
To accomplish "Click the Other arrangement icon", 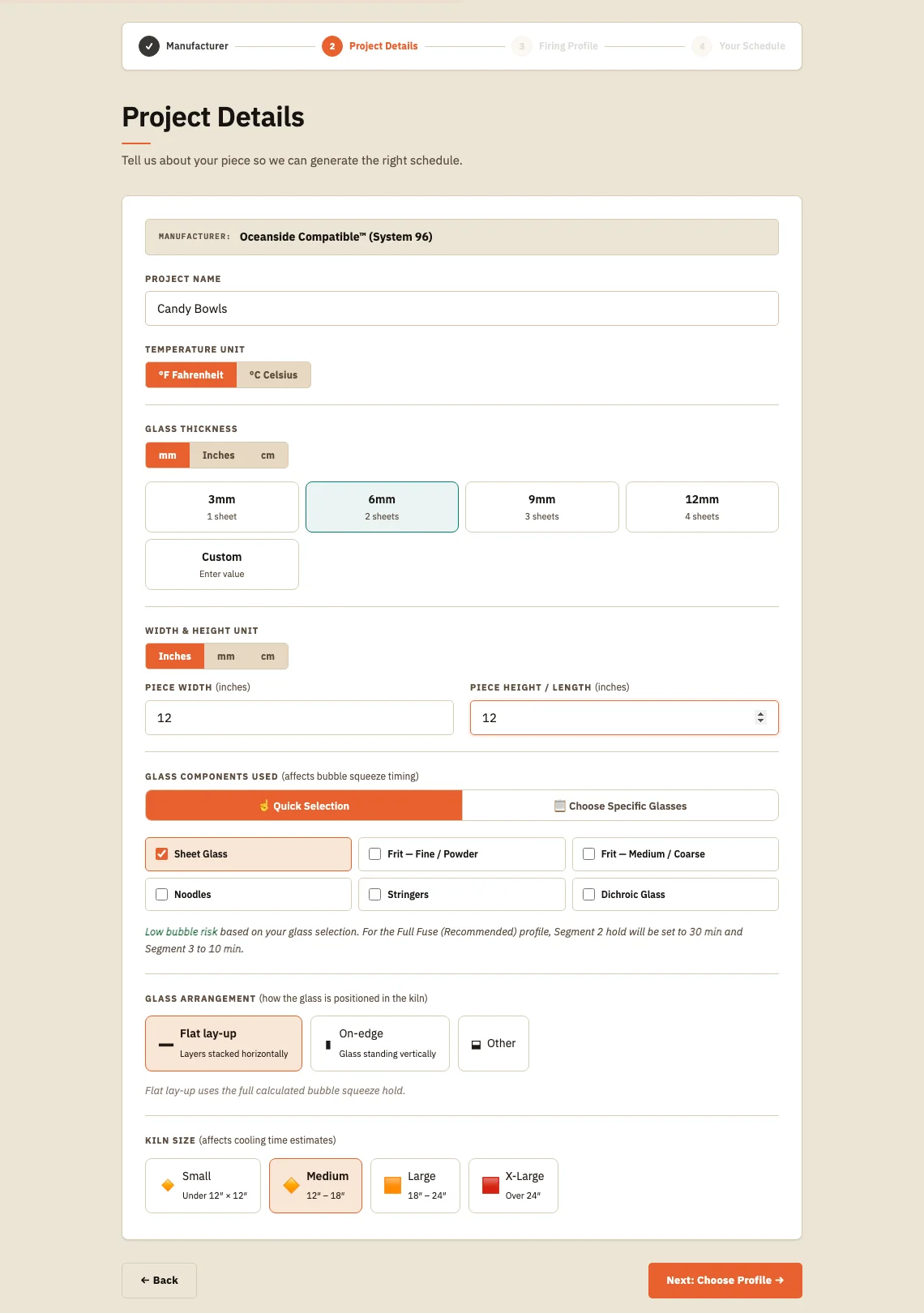I will pyautogui.click(x=476, y=1045).
